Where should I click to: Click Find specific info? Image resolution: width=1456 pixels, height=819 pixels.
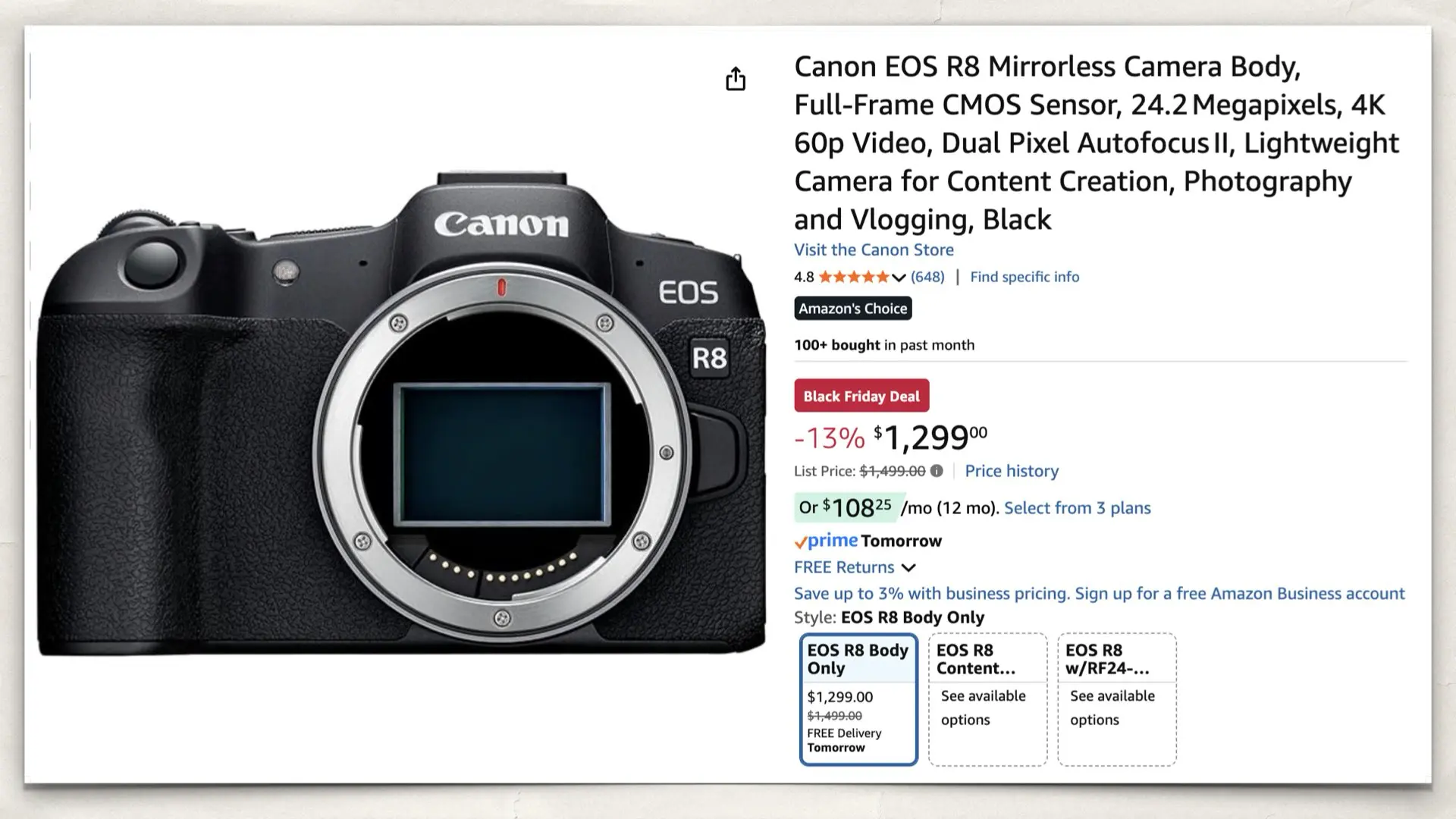(x=1025, y=277)
